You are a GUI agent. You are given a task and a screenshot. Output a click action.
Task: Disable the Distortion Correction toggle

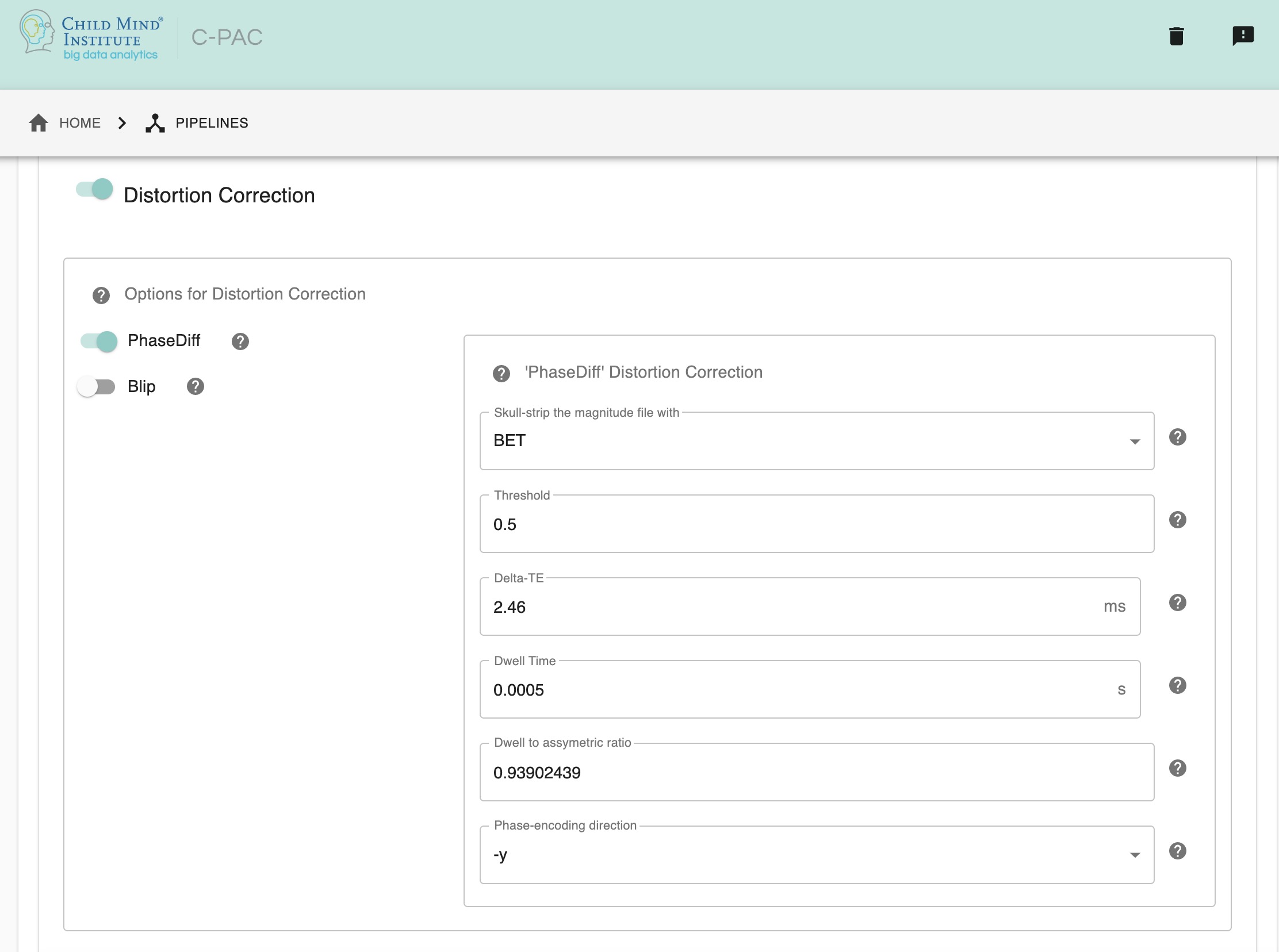click(95, 190)
